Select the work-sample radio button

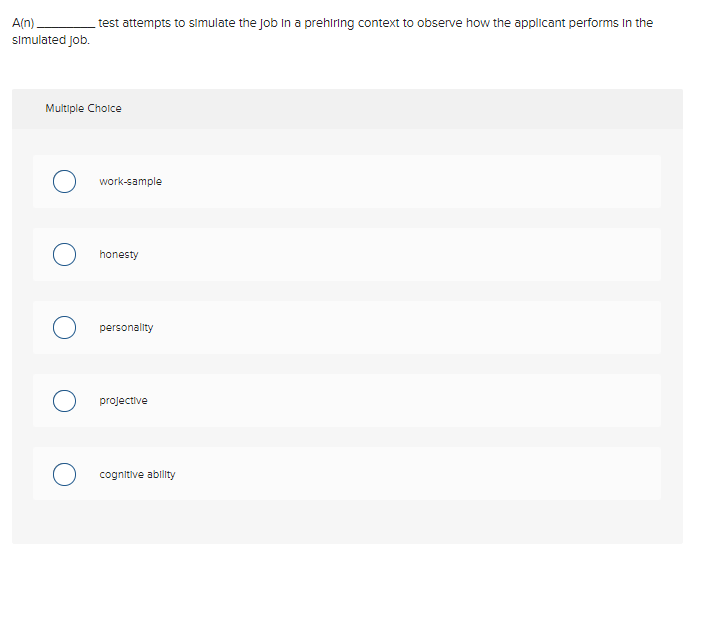65,182
